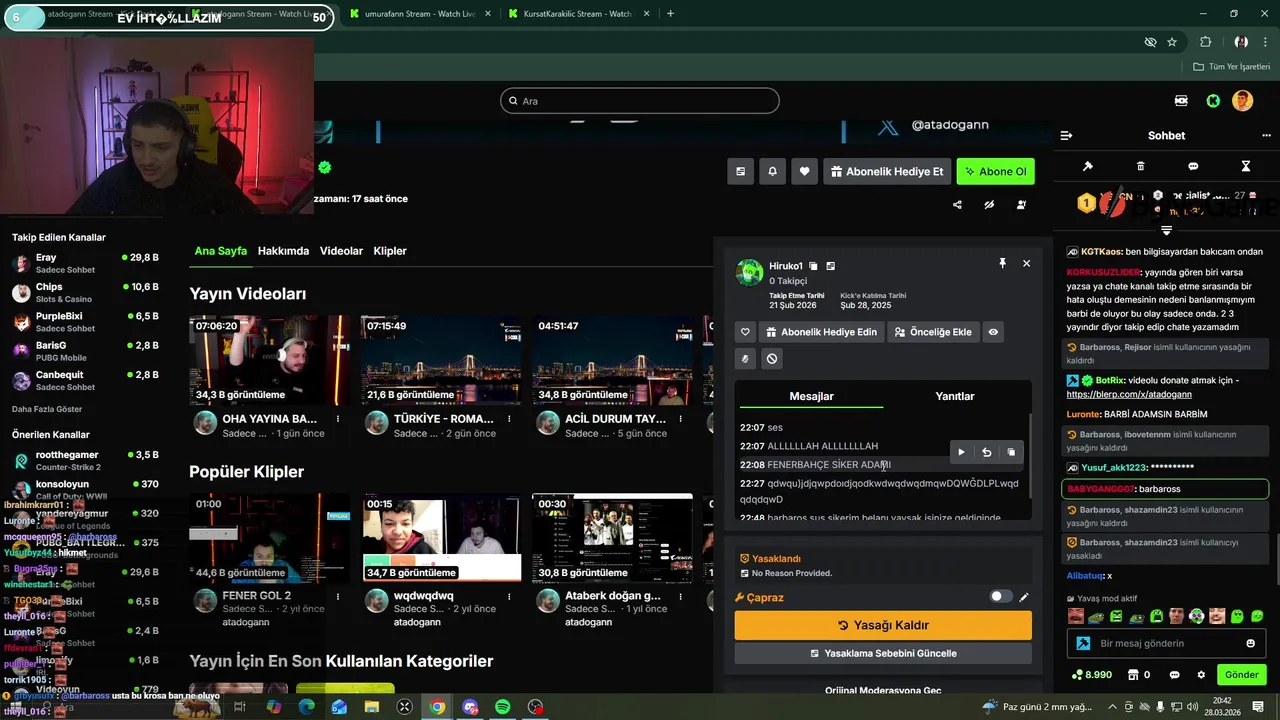The height and width of the screenshot is (720, 1280).
Task: Click the muted microphone icon in user card
Action: (745, 359)
